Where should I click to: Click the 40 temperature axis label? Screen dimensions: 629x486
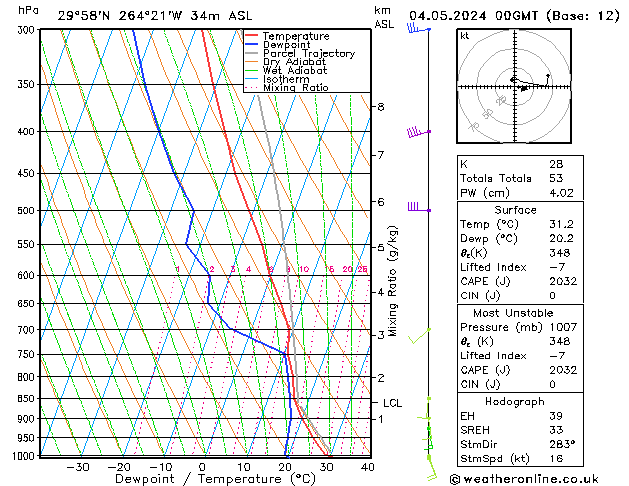coord(368,467)
